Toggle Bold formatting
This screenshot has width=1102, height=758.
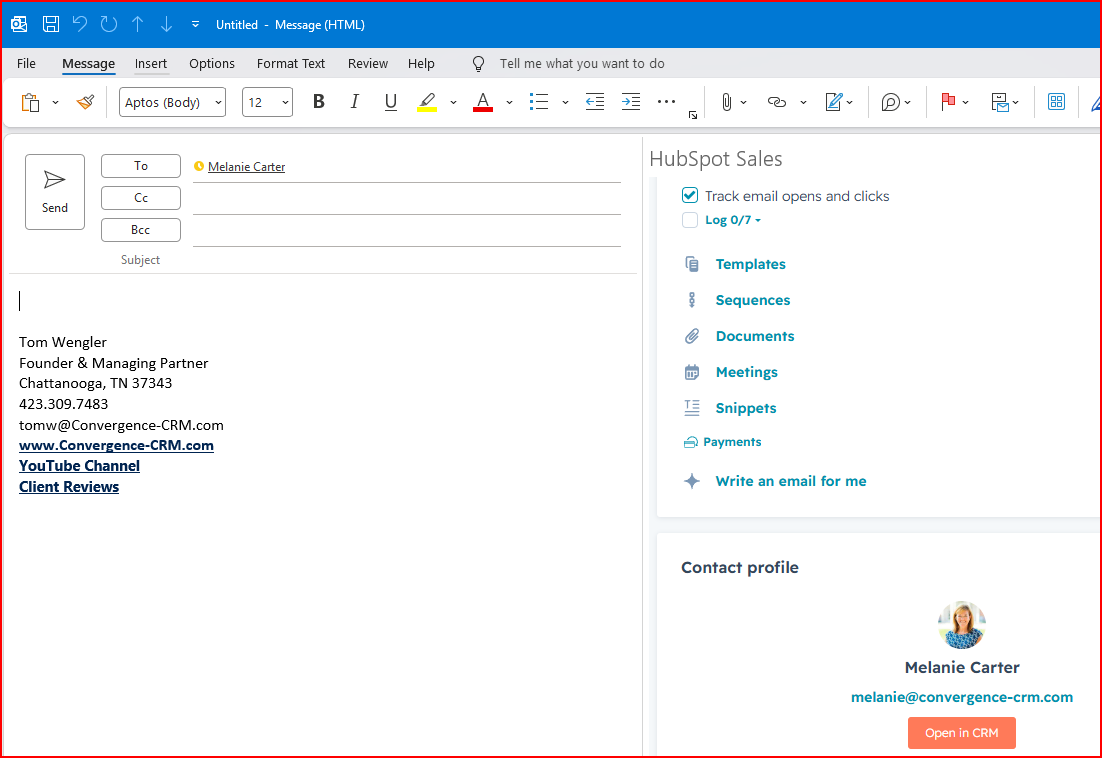[318, 102]
